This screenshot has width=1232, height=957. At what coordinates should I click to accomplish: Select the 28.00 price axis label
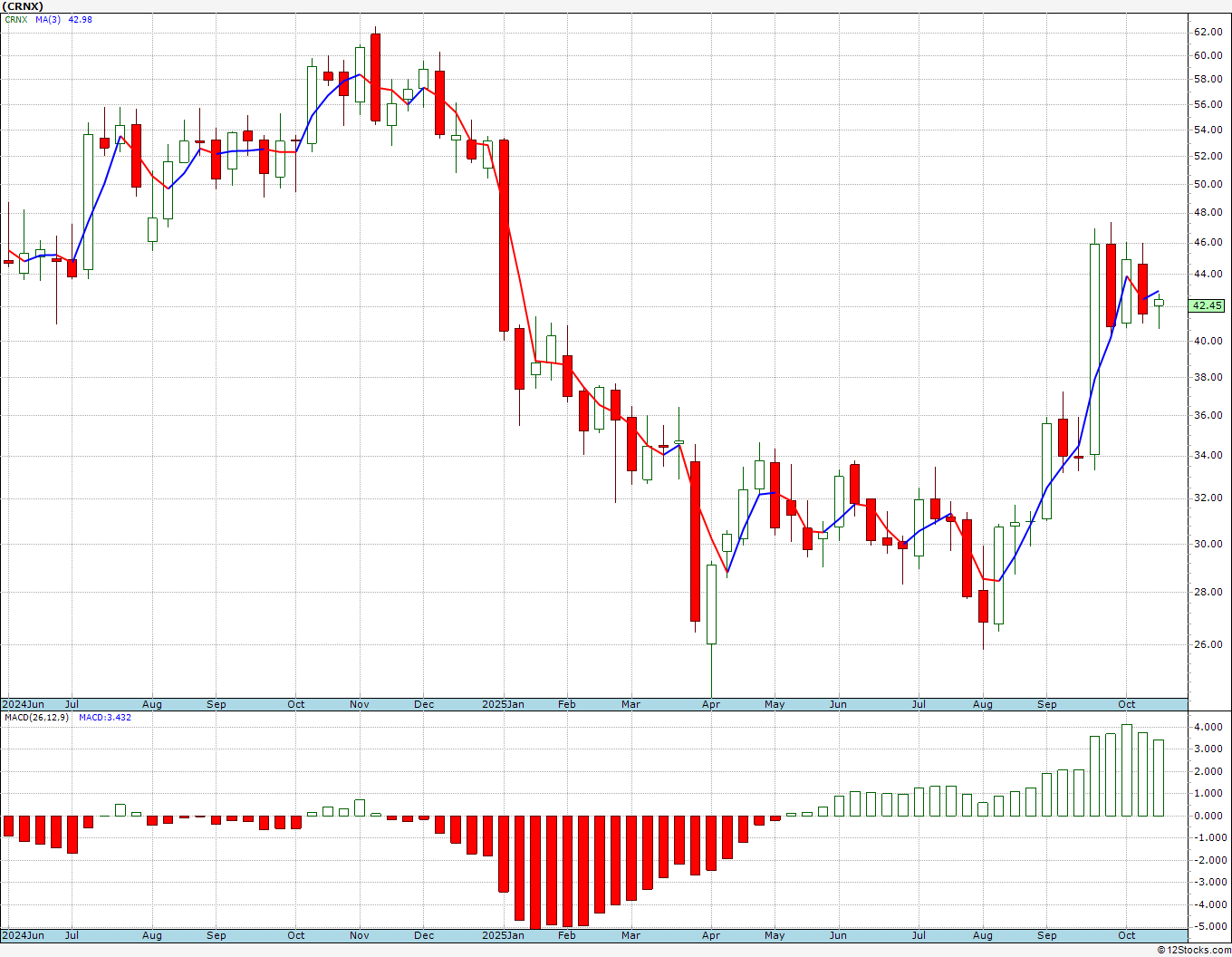(x=1208, y=592)
